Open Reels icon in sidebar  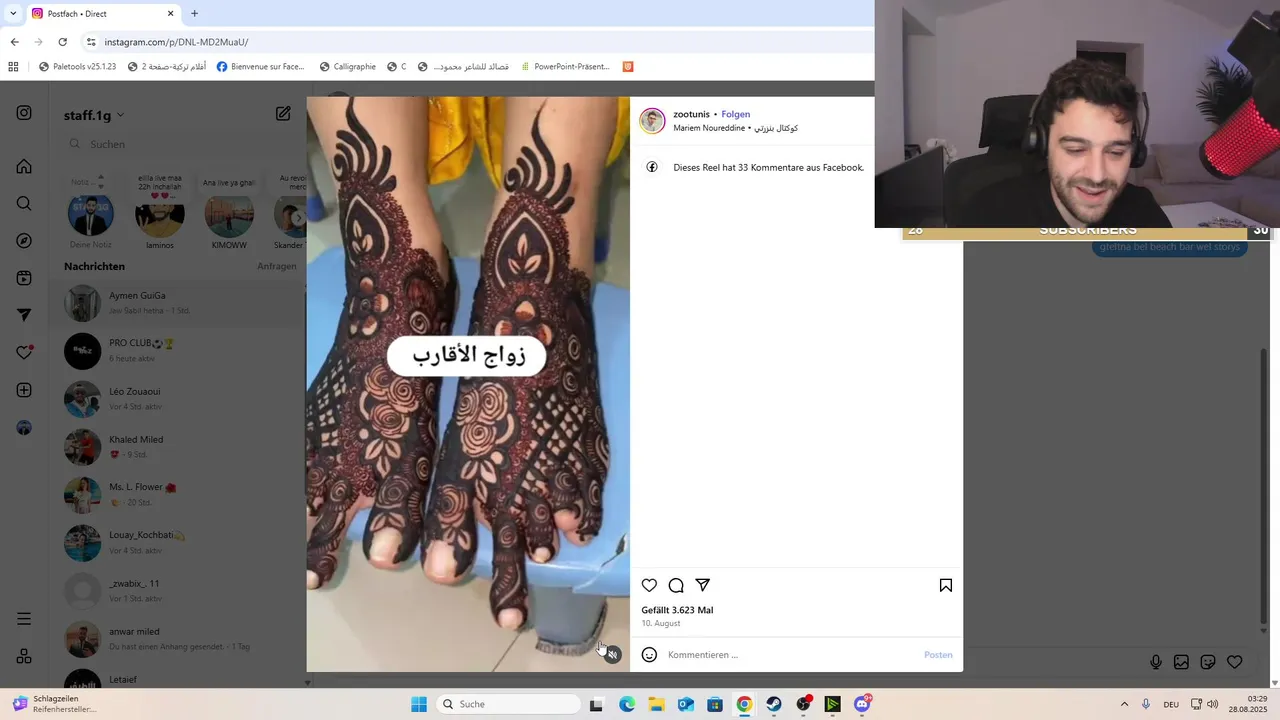coord(24,278)
